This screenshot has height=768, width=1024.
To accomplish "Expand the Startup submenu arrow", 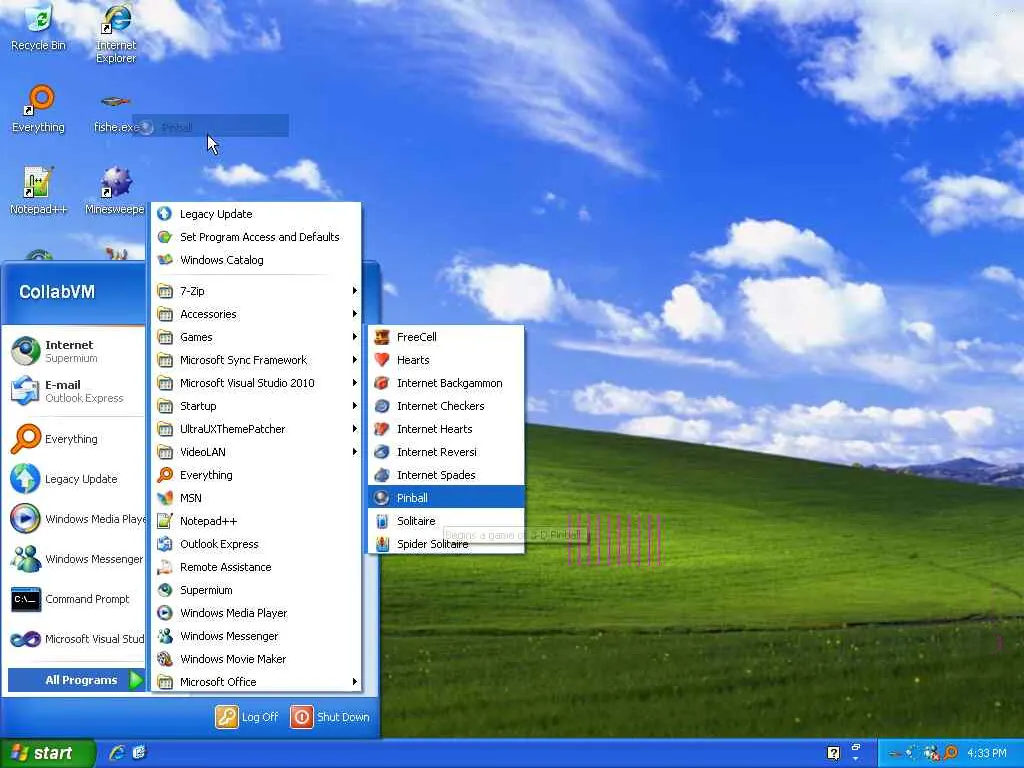I will point(355,406).
